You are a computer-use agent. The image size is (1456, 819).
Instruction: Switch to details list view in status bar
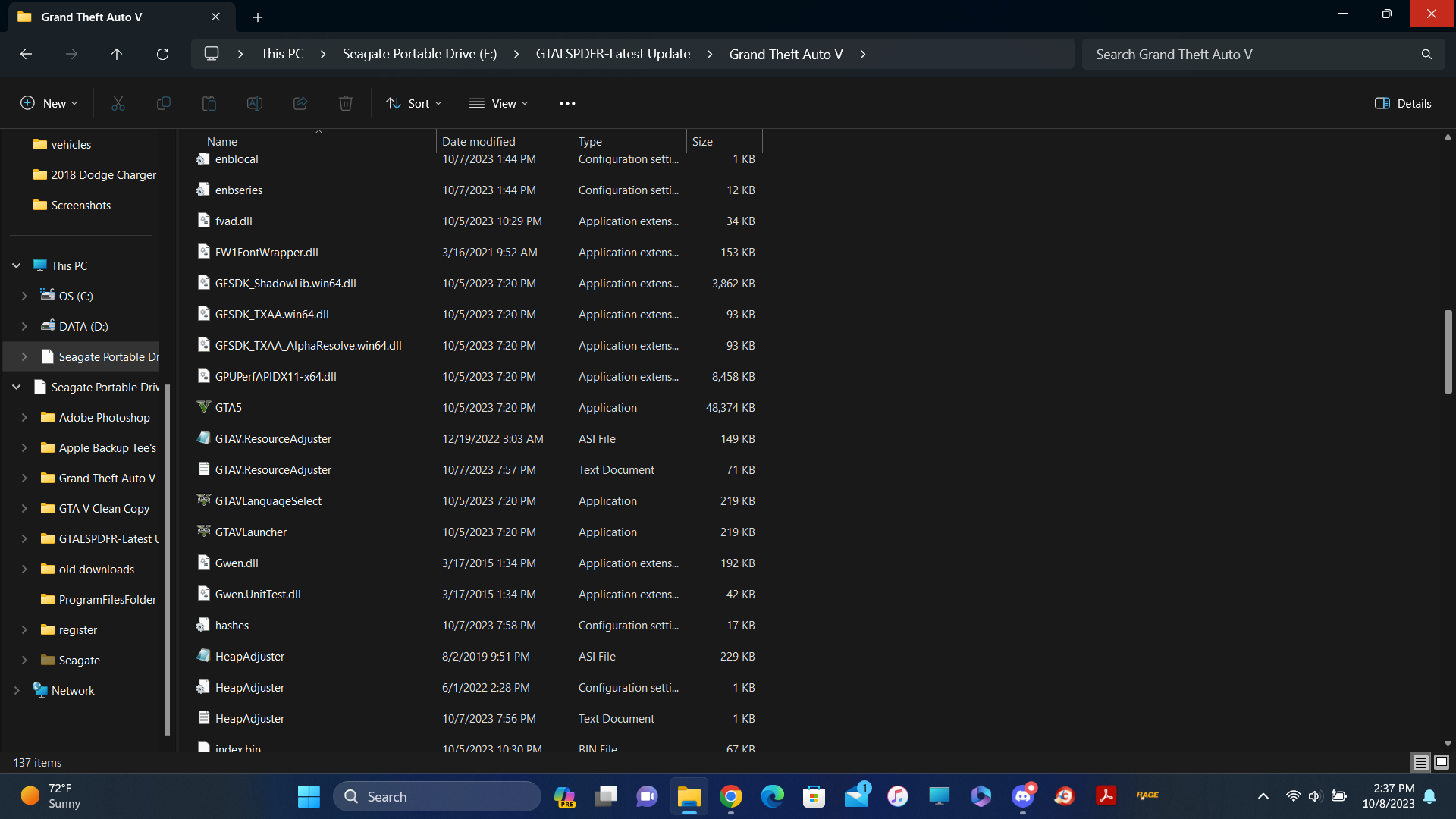click(1420, 762)
